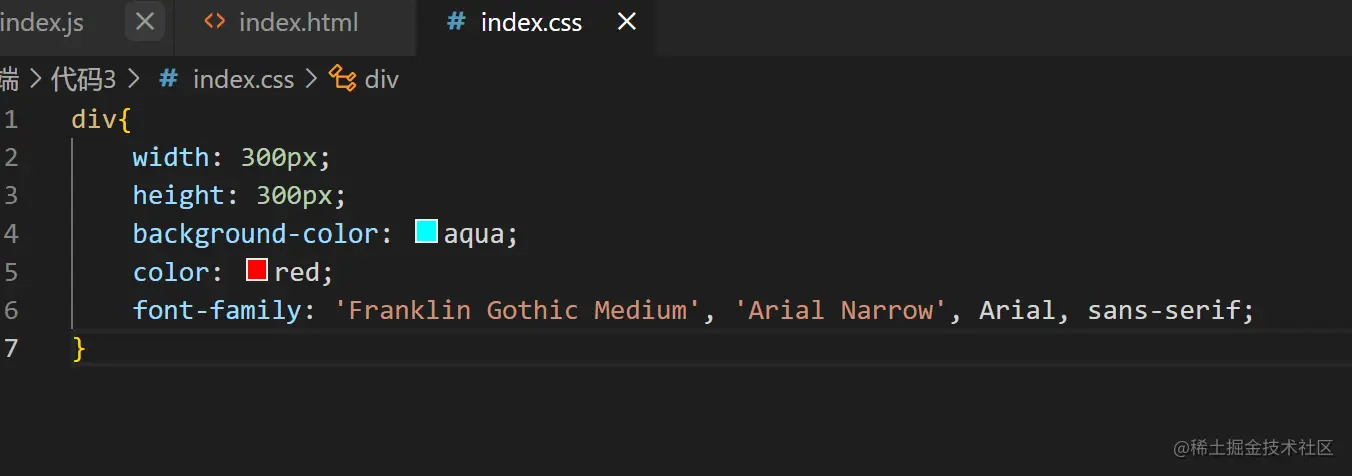Click the 代码3 breadcrumb folder

[83, 79]
